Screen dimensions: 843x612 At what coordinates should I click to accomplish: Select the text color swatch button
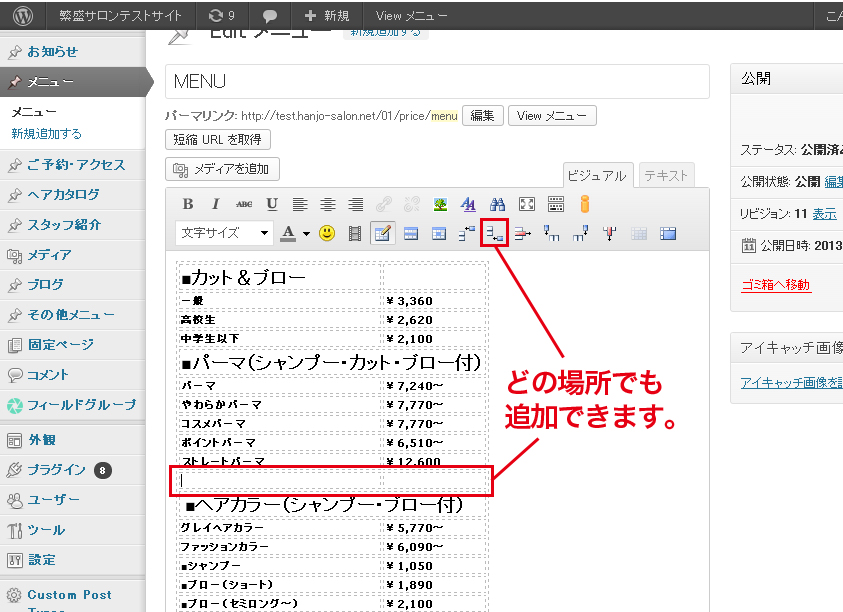point(288,233)
